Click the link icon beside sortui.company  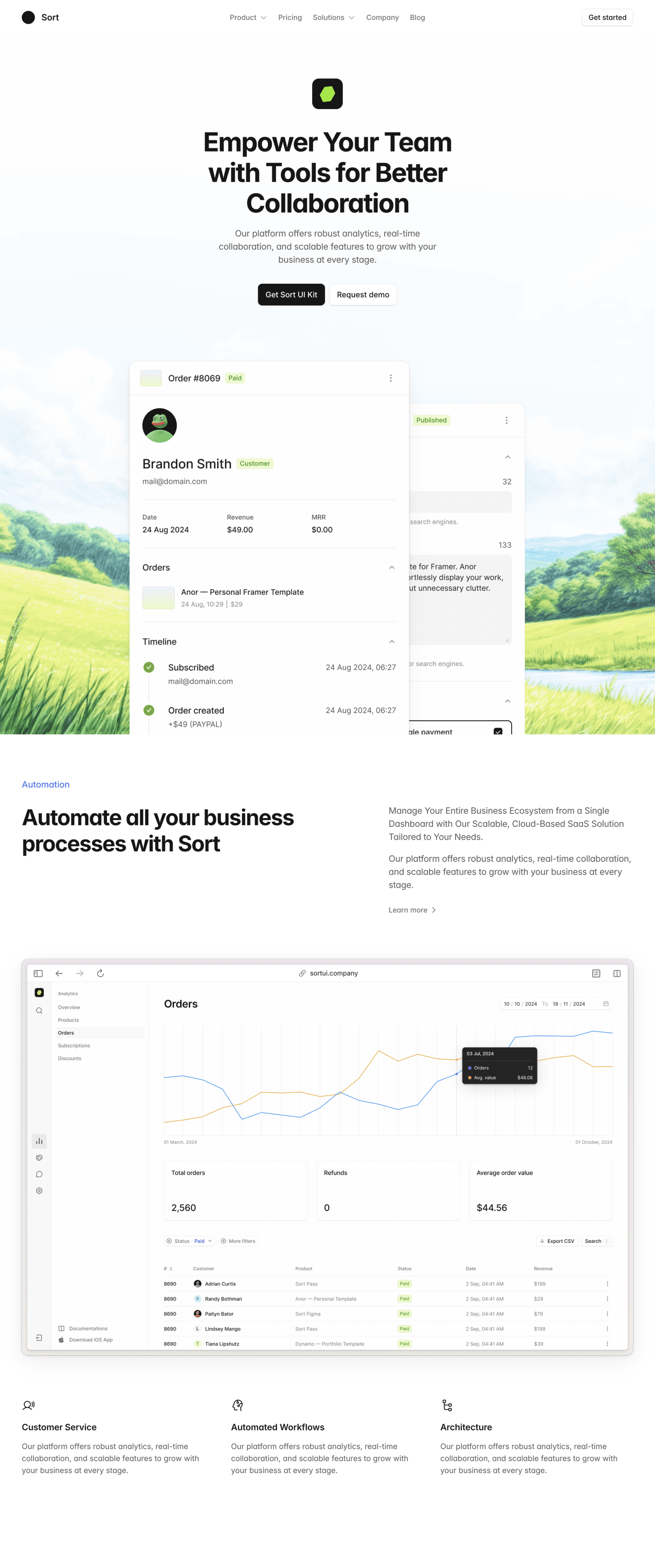coord(302,973)
